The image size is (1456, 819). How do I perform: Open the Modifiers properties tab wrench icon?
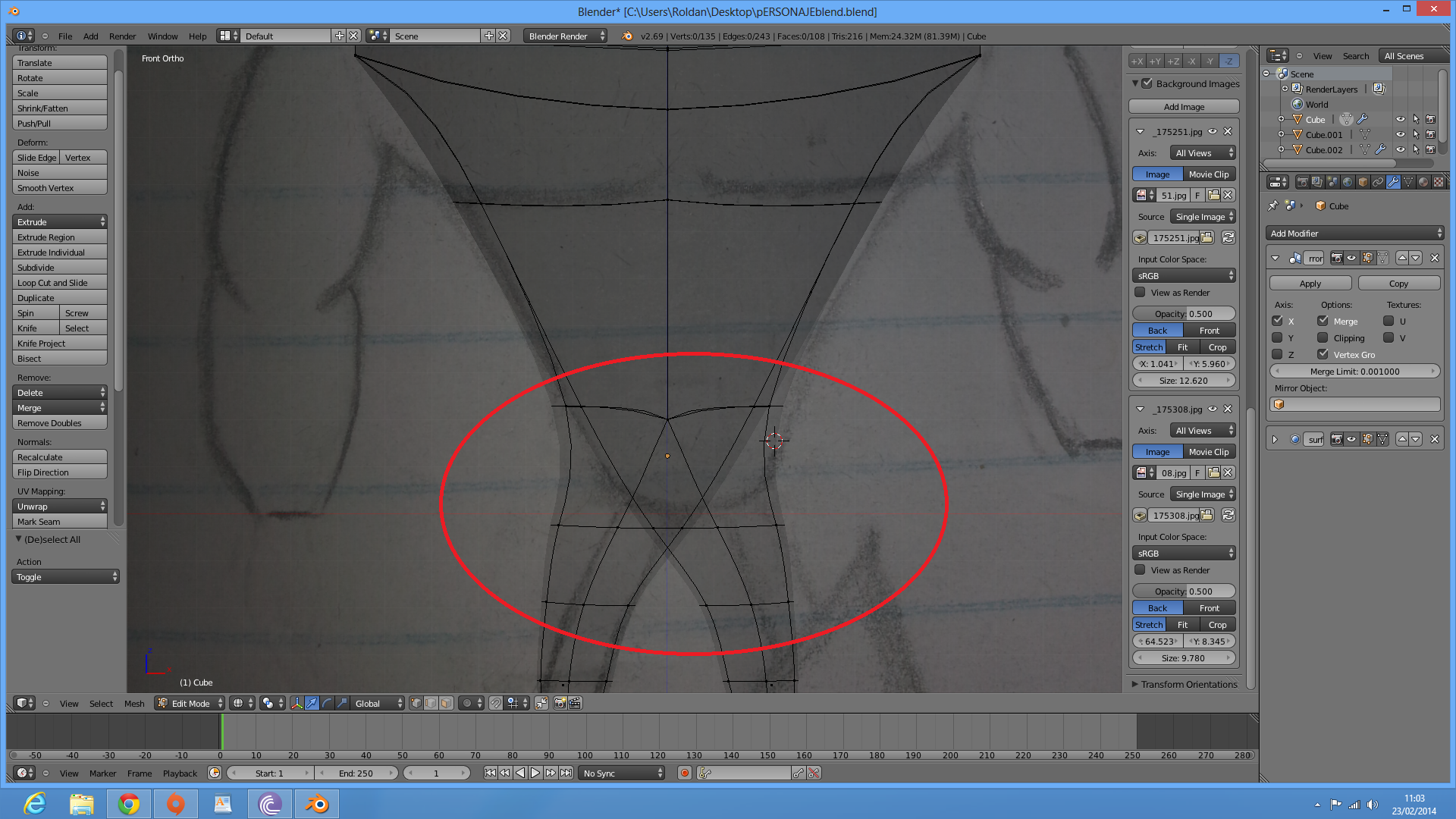pos(1393,182)
